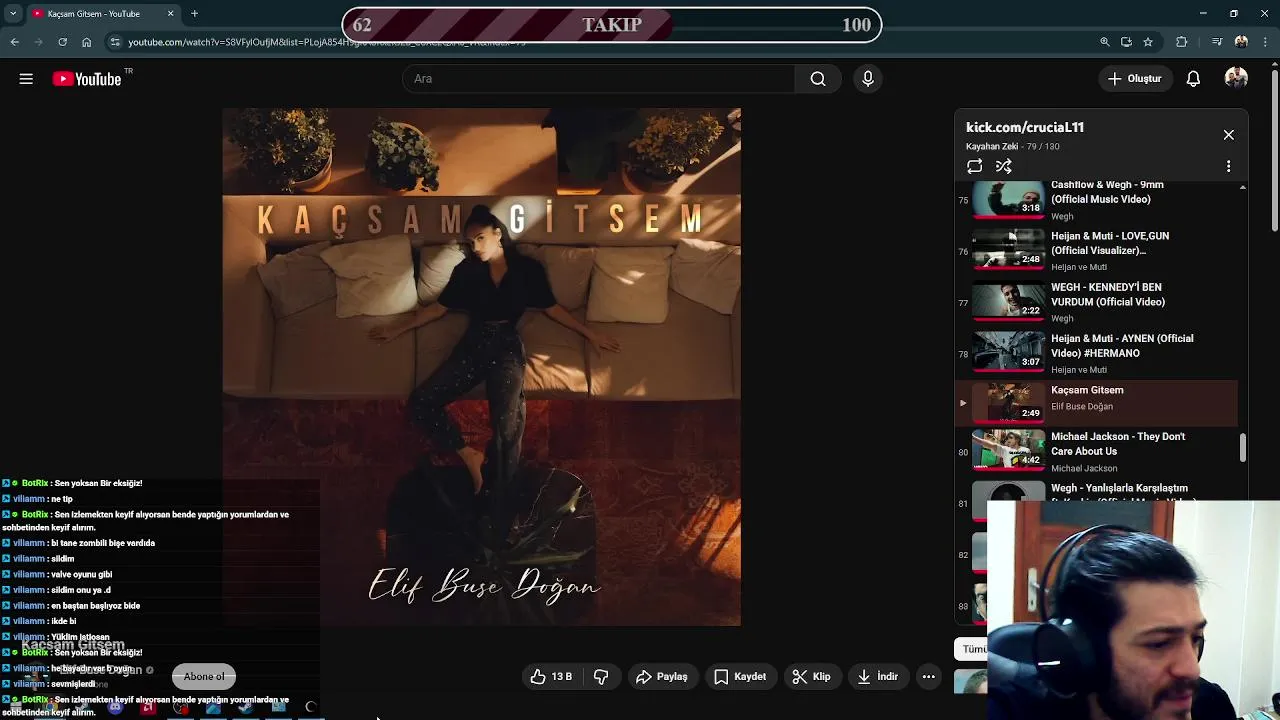Save video with Kaydet button
This screenshot has width=1280, height=720.
click(740, 677)
